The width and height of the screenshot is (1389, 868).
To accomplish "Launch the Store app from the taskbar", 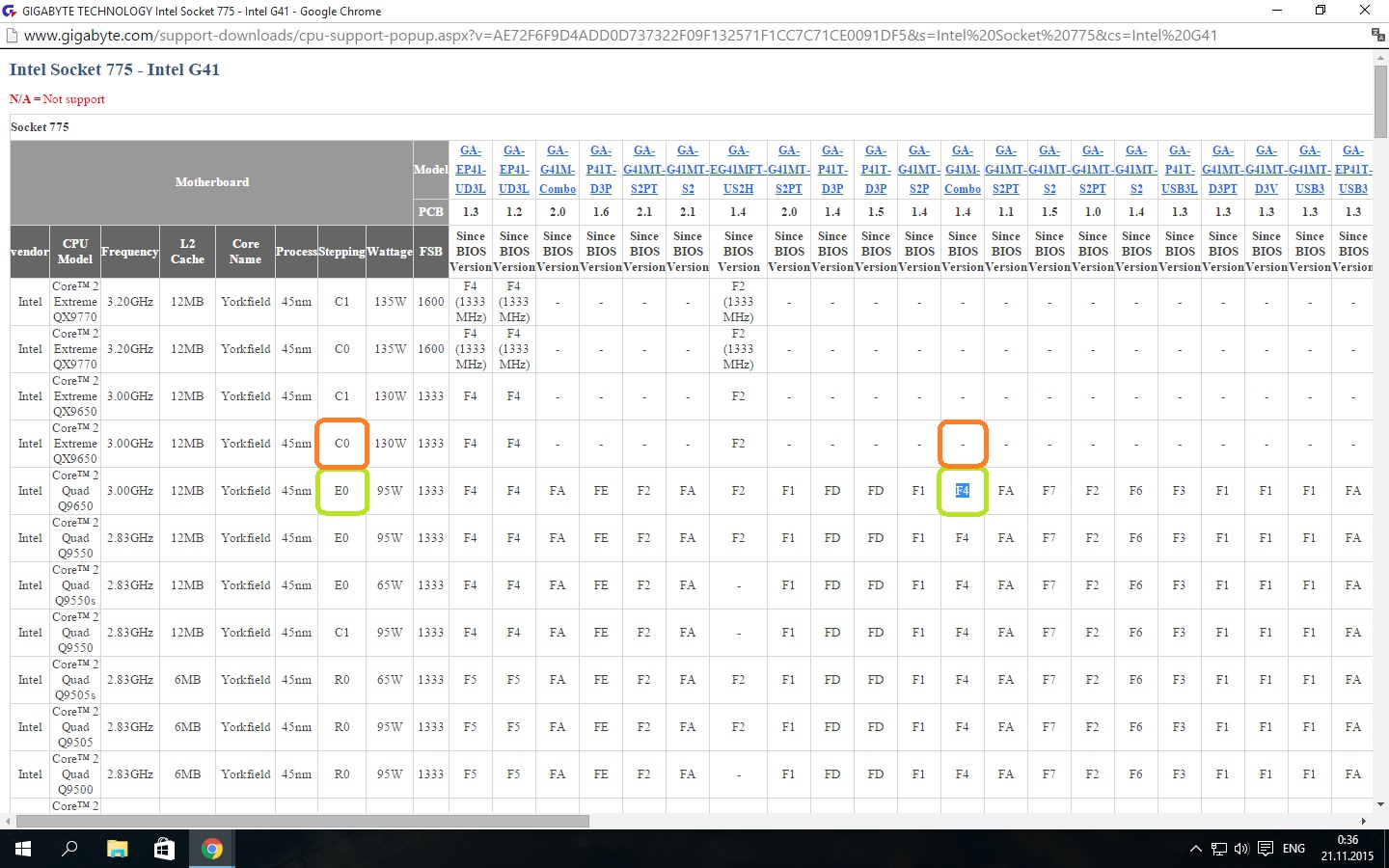I will click(164, 849).
